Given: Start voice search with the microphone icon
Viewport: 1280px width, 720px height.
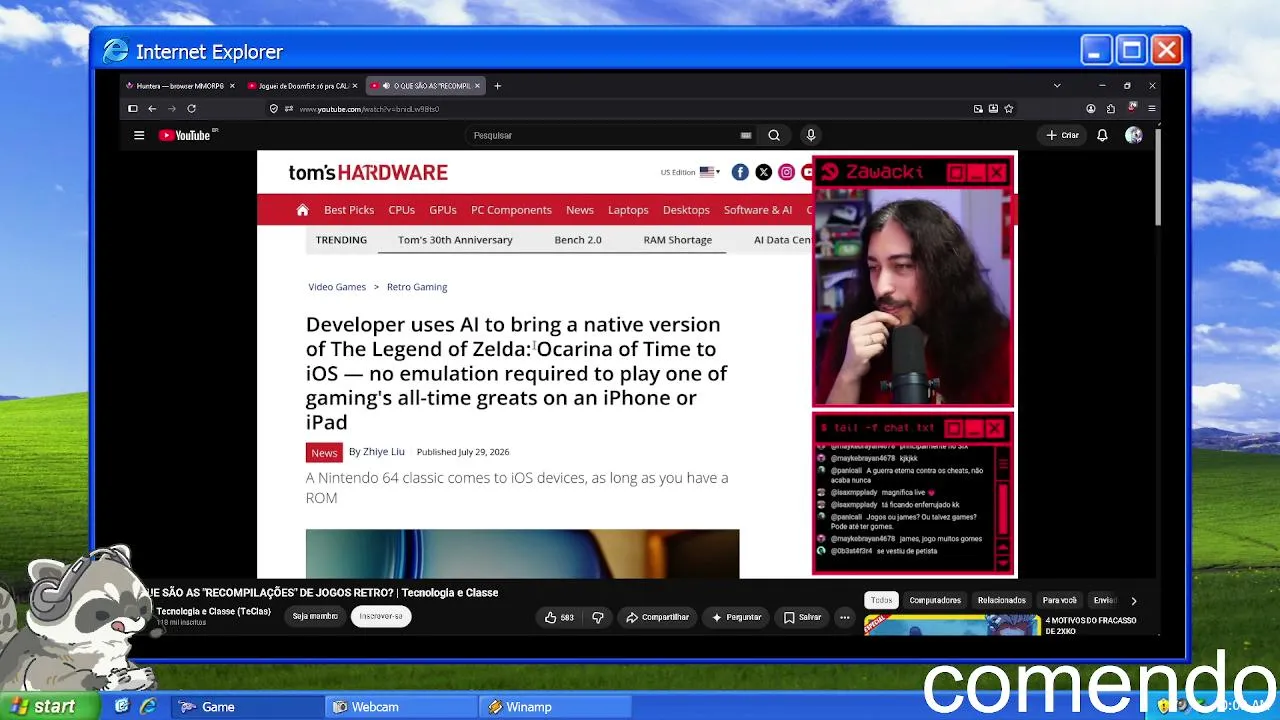Looking at the screenshot, I should click(x=811, y=135).
